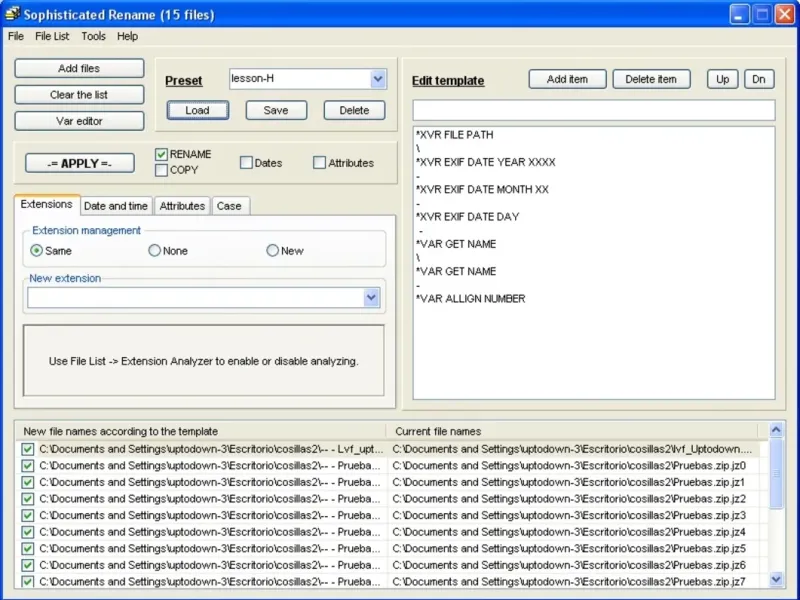The height and width of the screenshot is (600, 800).
Task: Click the Add files button
Action: [79, 69]
